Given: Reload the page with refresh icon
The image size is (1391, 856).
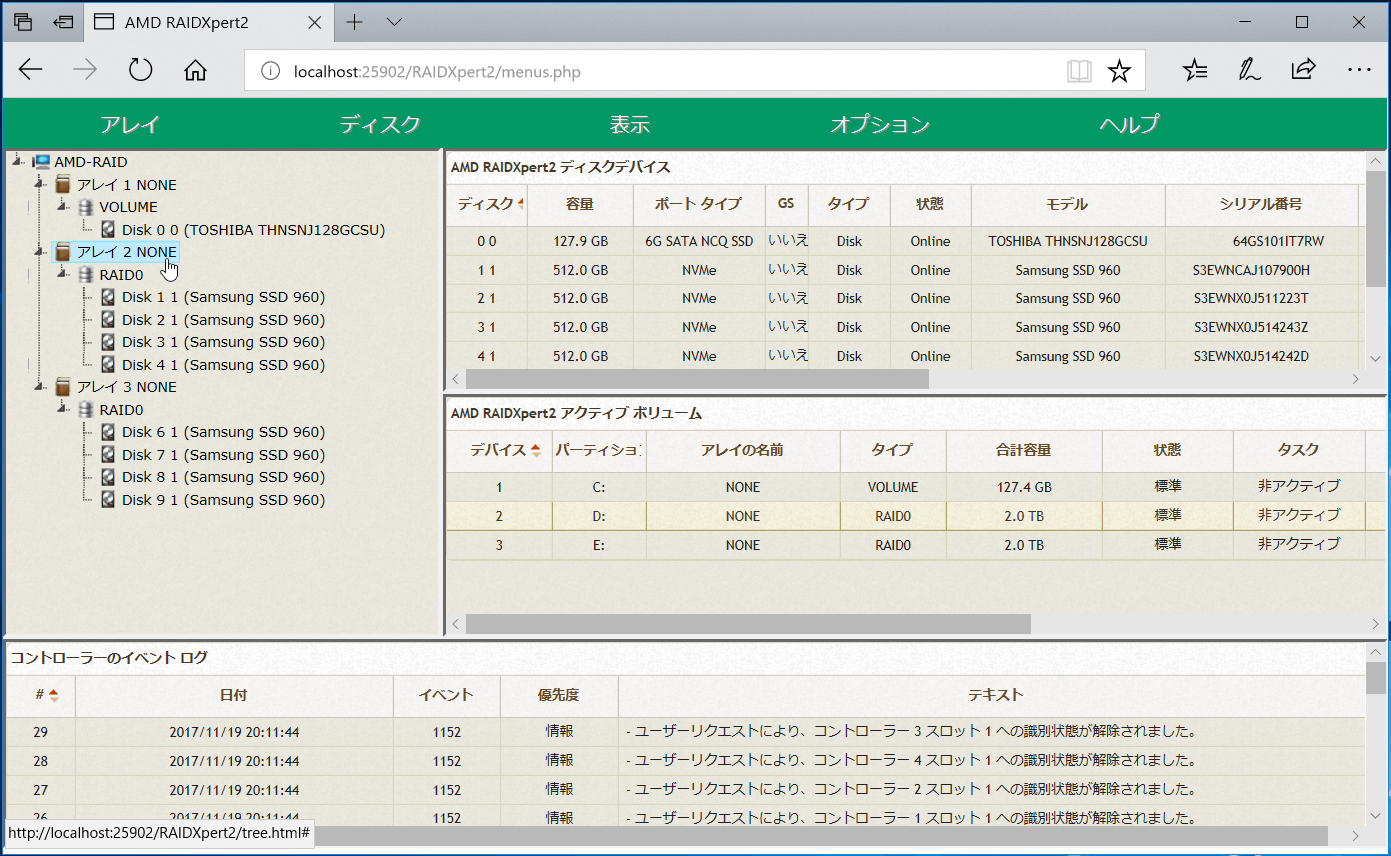Looking at the screenshot, I should (x=141, y=70).
